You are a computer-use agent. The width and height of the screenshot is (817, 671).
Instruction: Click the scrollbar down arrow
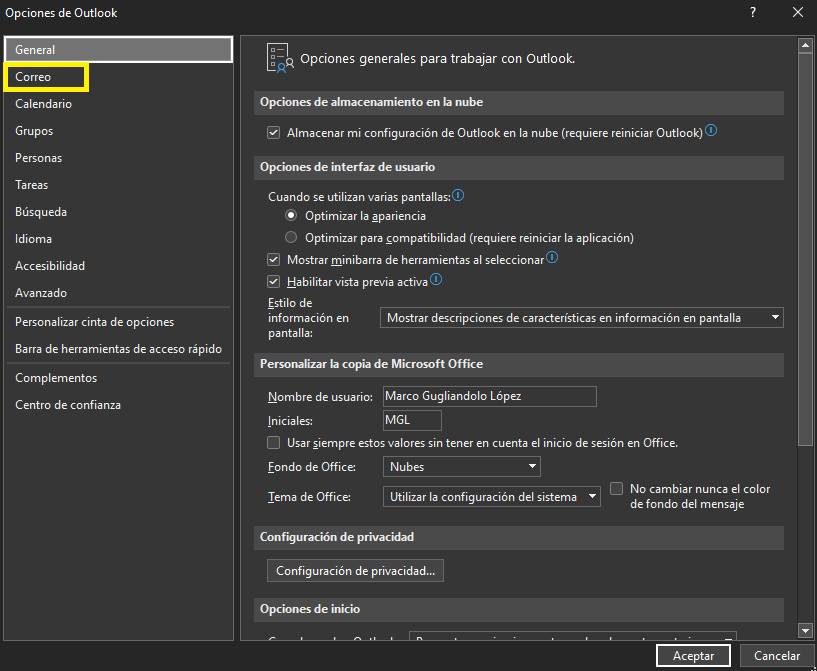click(x=806, y=631)
